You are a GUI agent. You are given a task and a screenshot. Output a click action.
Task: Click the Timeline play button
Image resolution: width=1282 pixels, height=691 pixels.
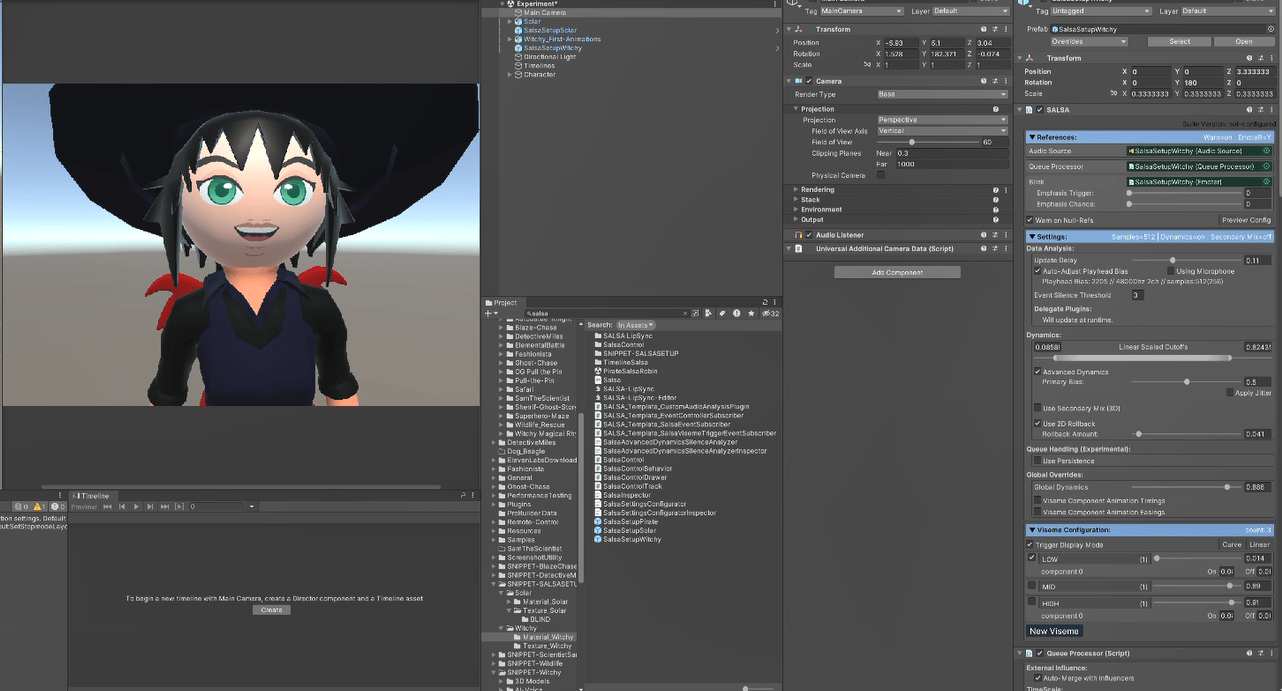(x=137, y=507)
